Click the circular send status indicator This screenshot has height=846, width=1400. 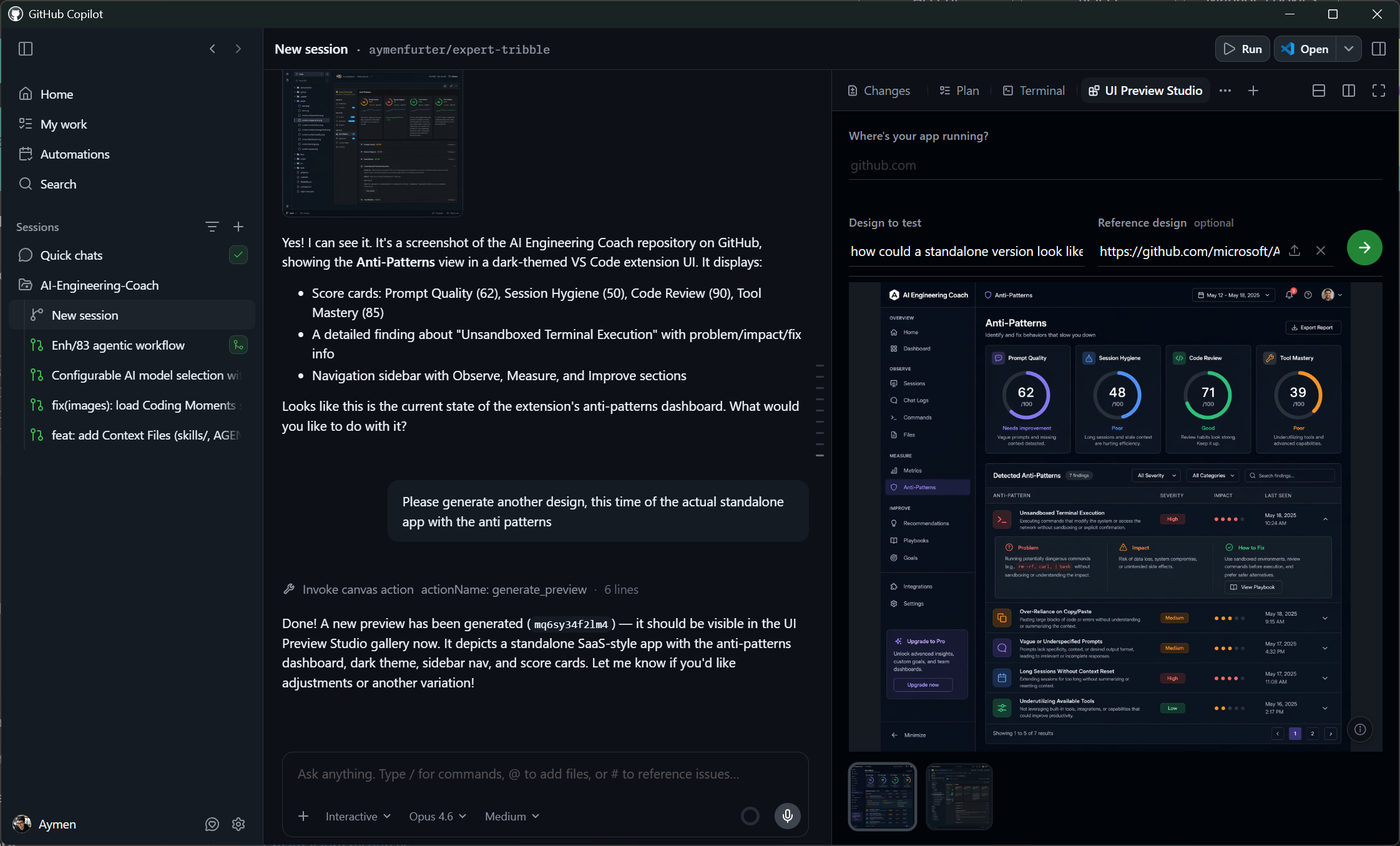(750, 815)
